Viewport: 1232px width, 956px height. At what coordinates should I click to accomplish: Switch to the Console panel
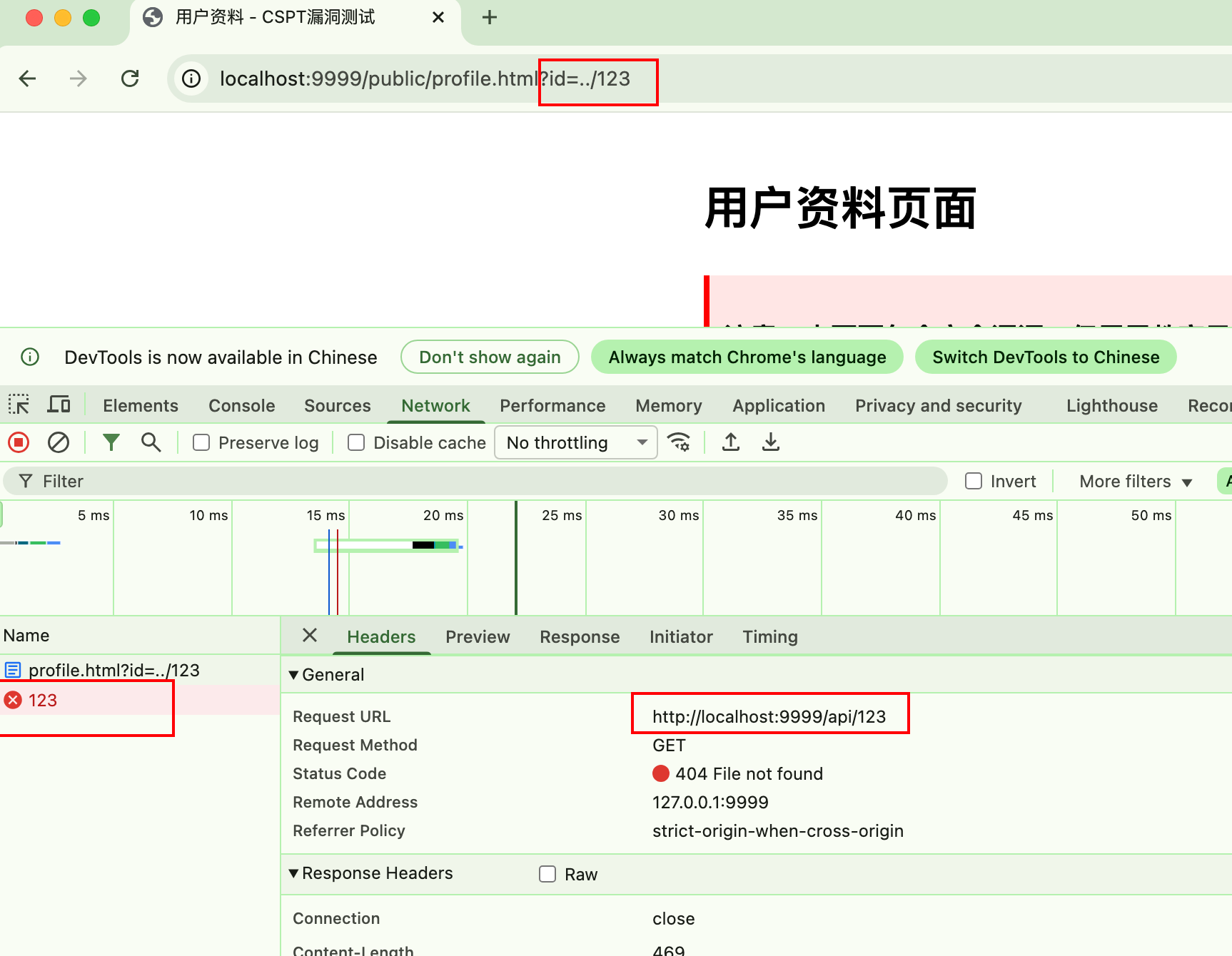click(241, 405)
